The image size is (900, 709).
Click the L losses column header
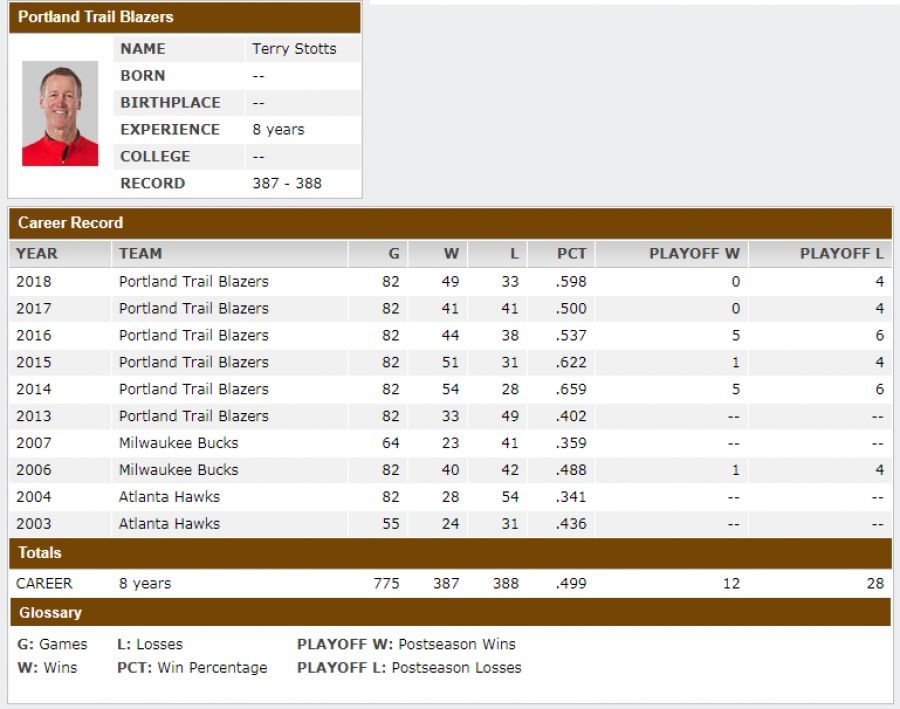point(514,254)
